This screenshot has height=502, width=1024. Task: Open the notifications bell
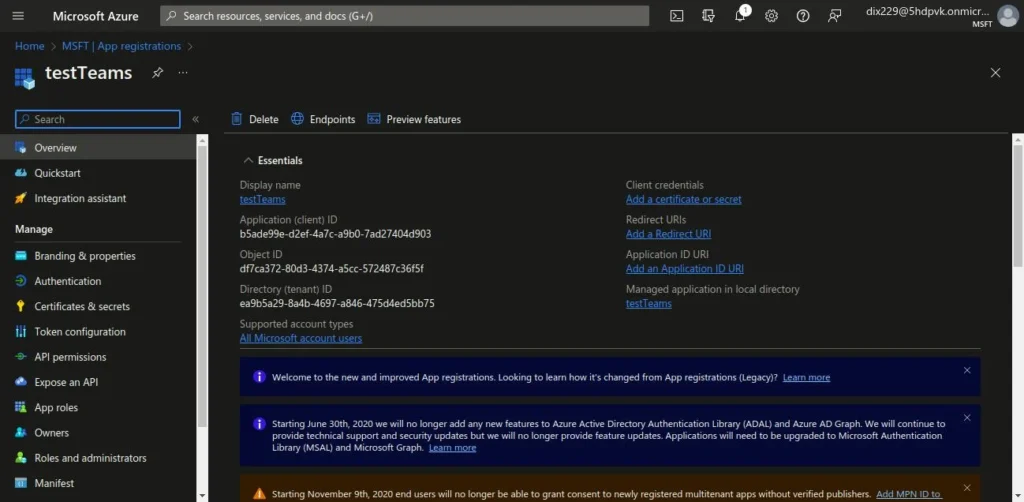(740, 16)
